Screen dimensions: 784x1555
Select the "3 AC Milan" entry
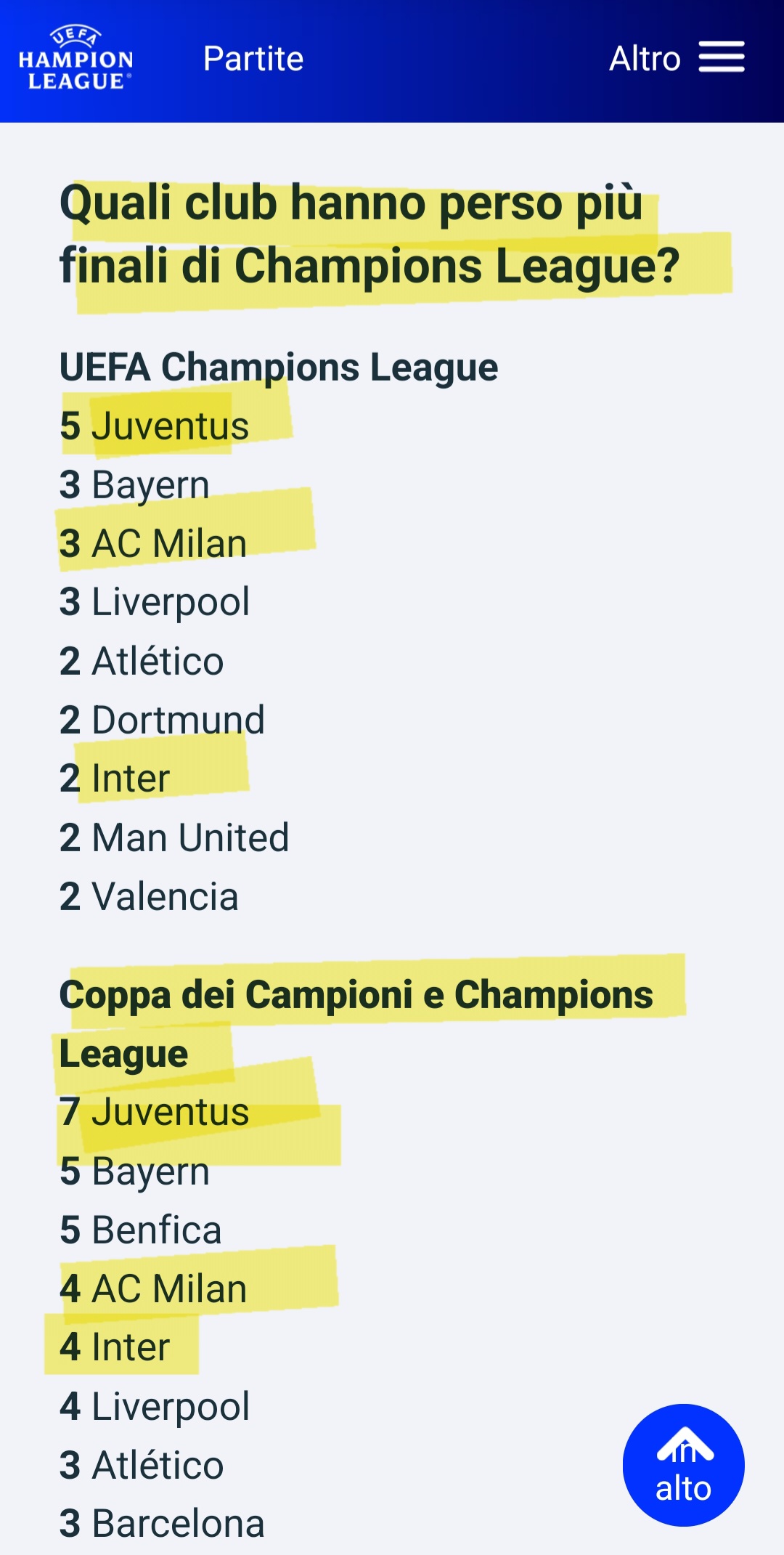point(153,543)
